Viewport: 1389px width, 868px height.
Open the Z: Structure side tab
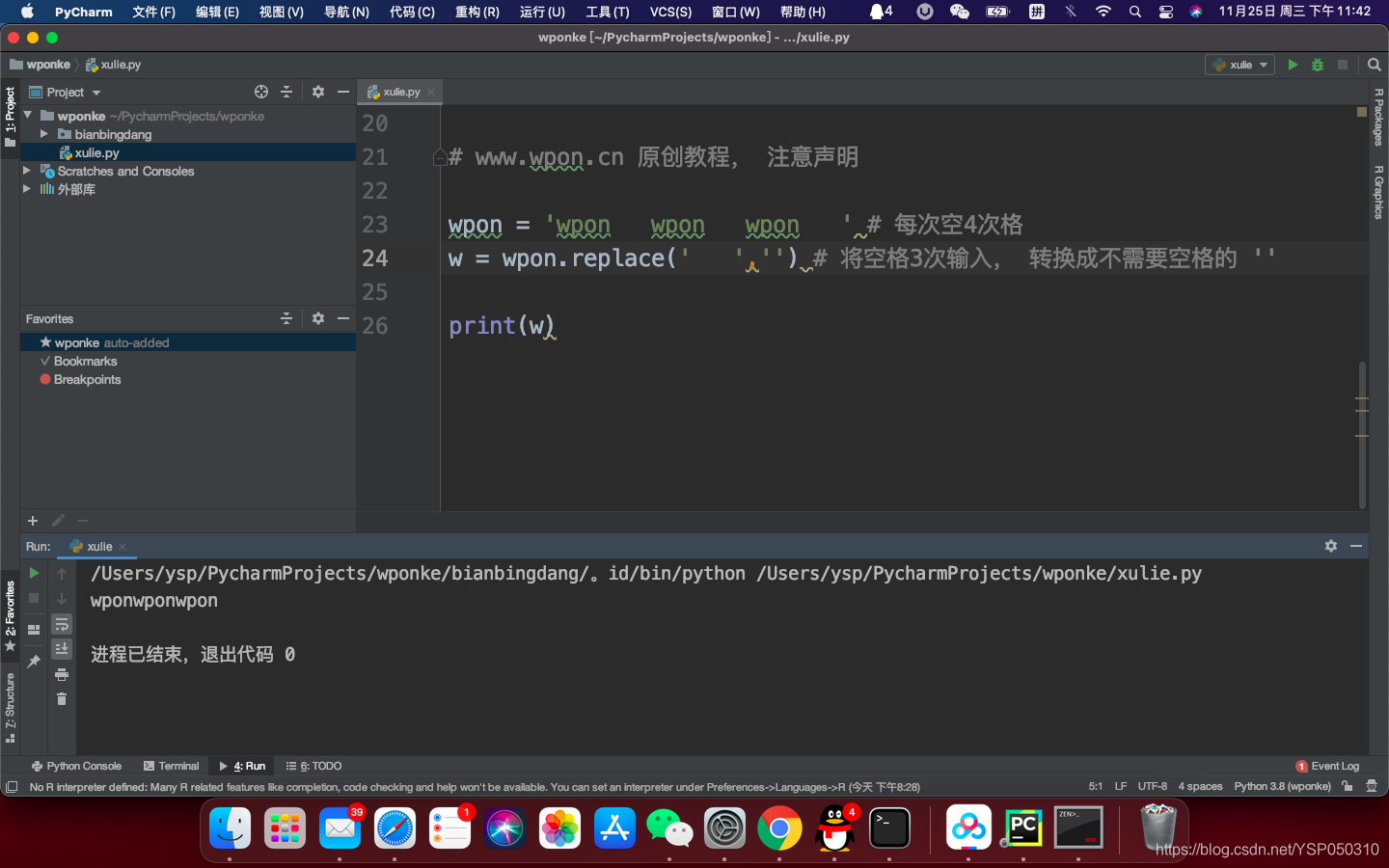click(x=10, y=707)
